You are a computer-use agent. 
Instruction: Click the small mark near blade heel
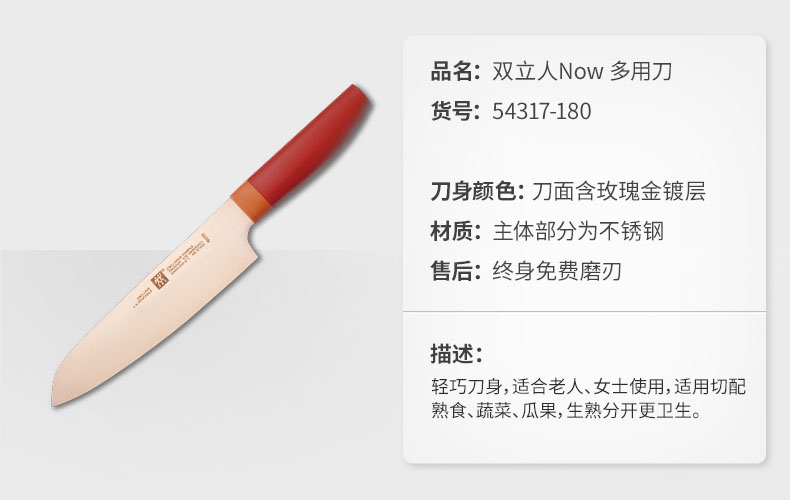pos(206,239)
